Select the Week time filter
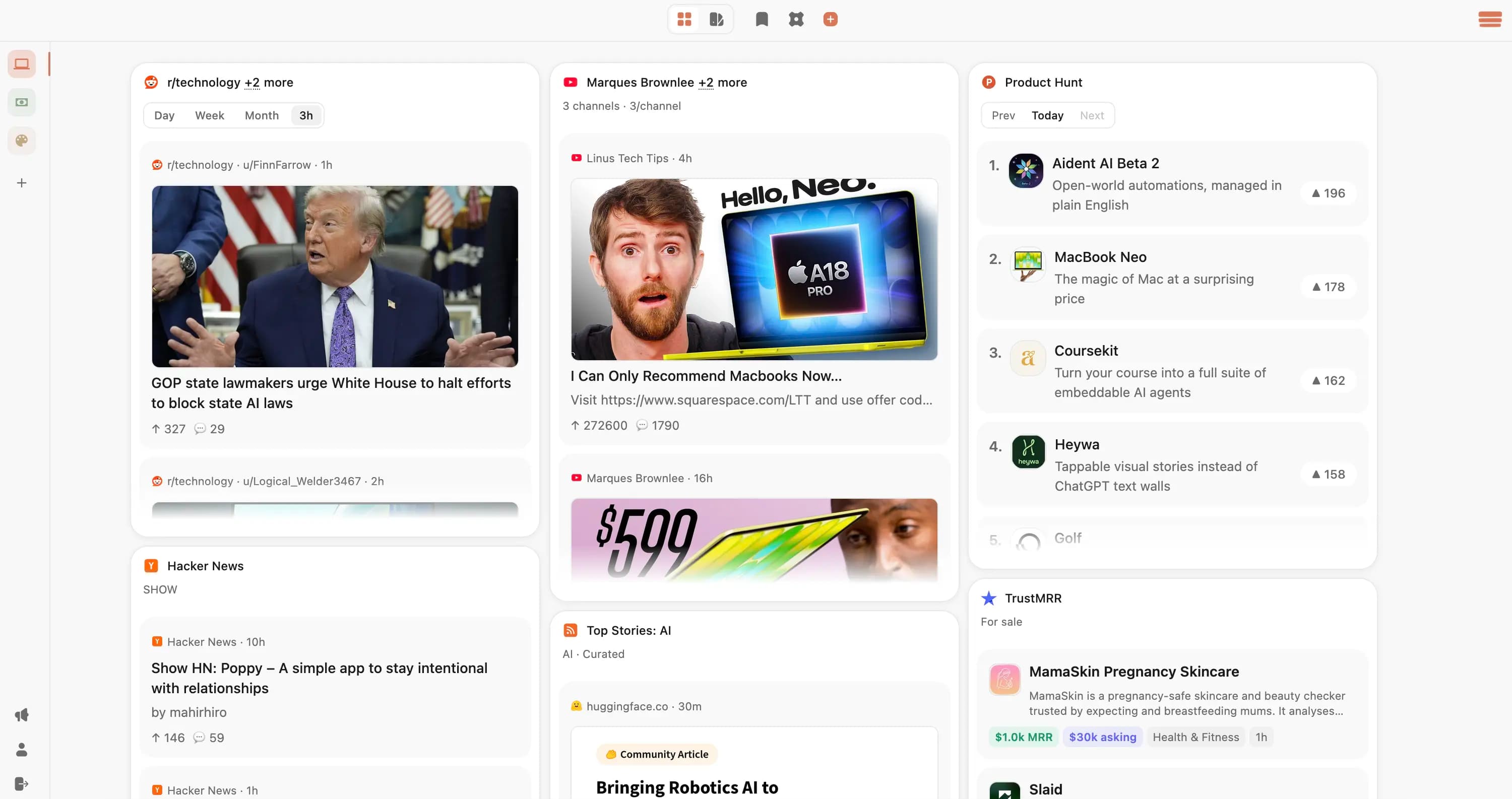Image resolution: width=1512 pixels, height=799 pixels. pyautogui.click(x=210, y=115)
